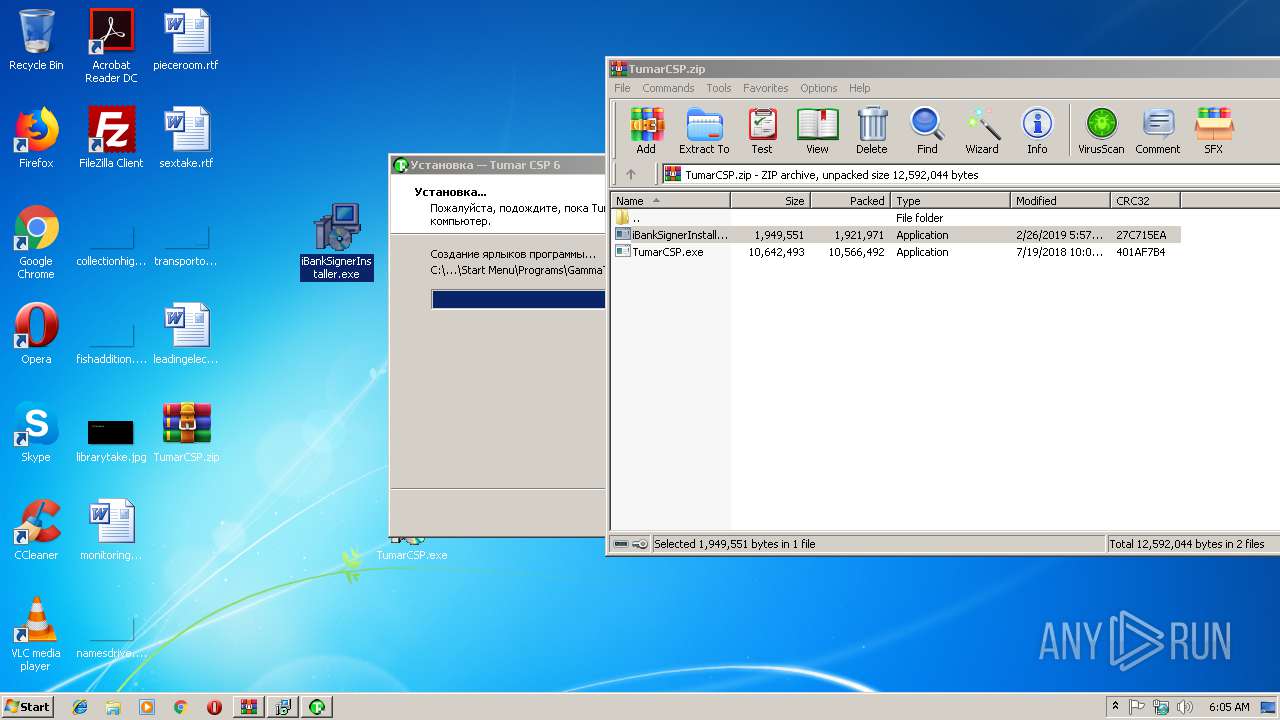Click the volume speaker tray icon

pos(1185,707)
